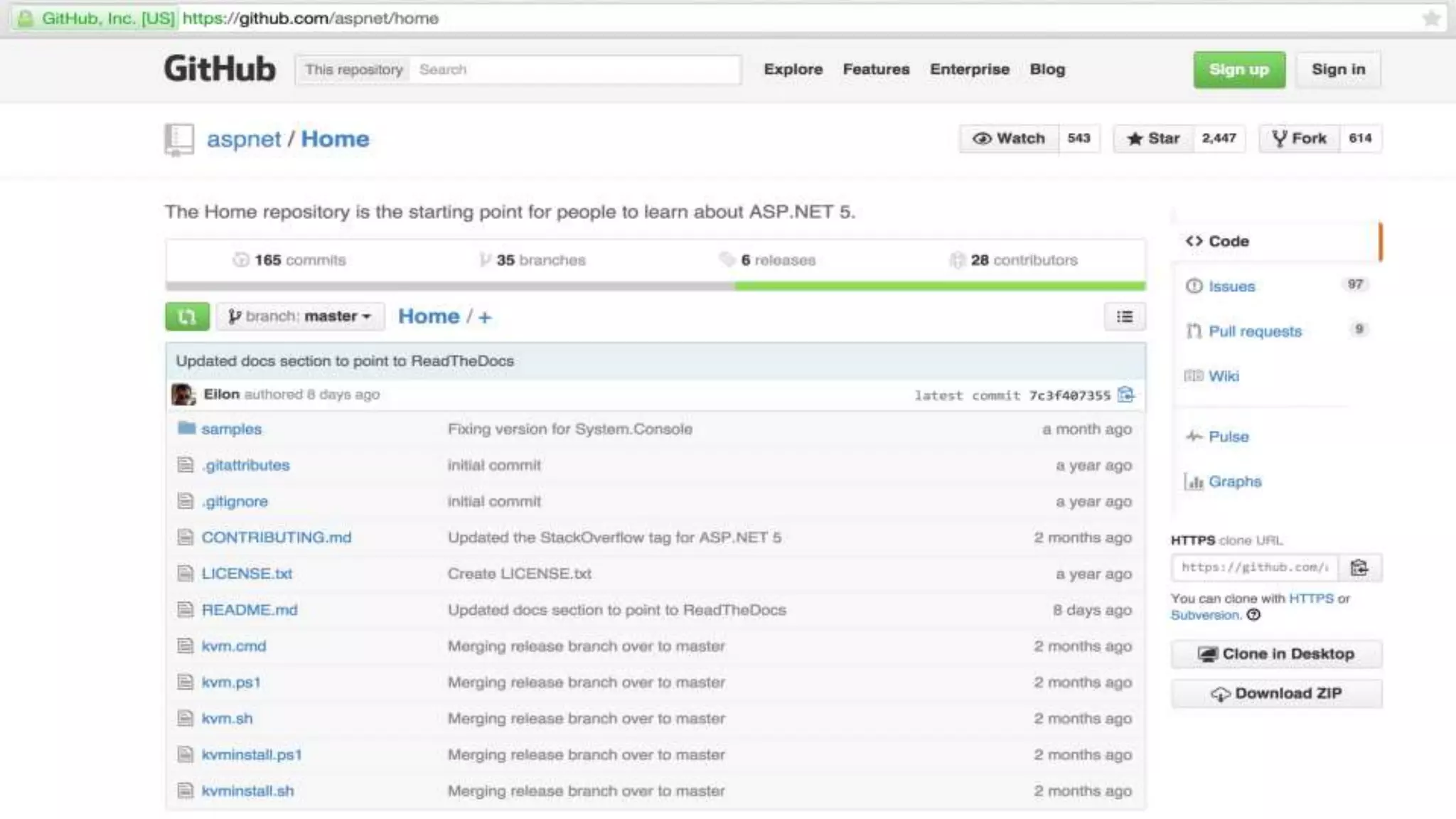Image resolution: width=1456 pixels, height=819 pixels.
Task: Click the address bar URL
Action: [x=310, y=18]
